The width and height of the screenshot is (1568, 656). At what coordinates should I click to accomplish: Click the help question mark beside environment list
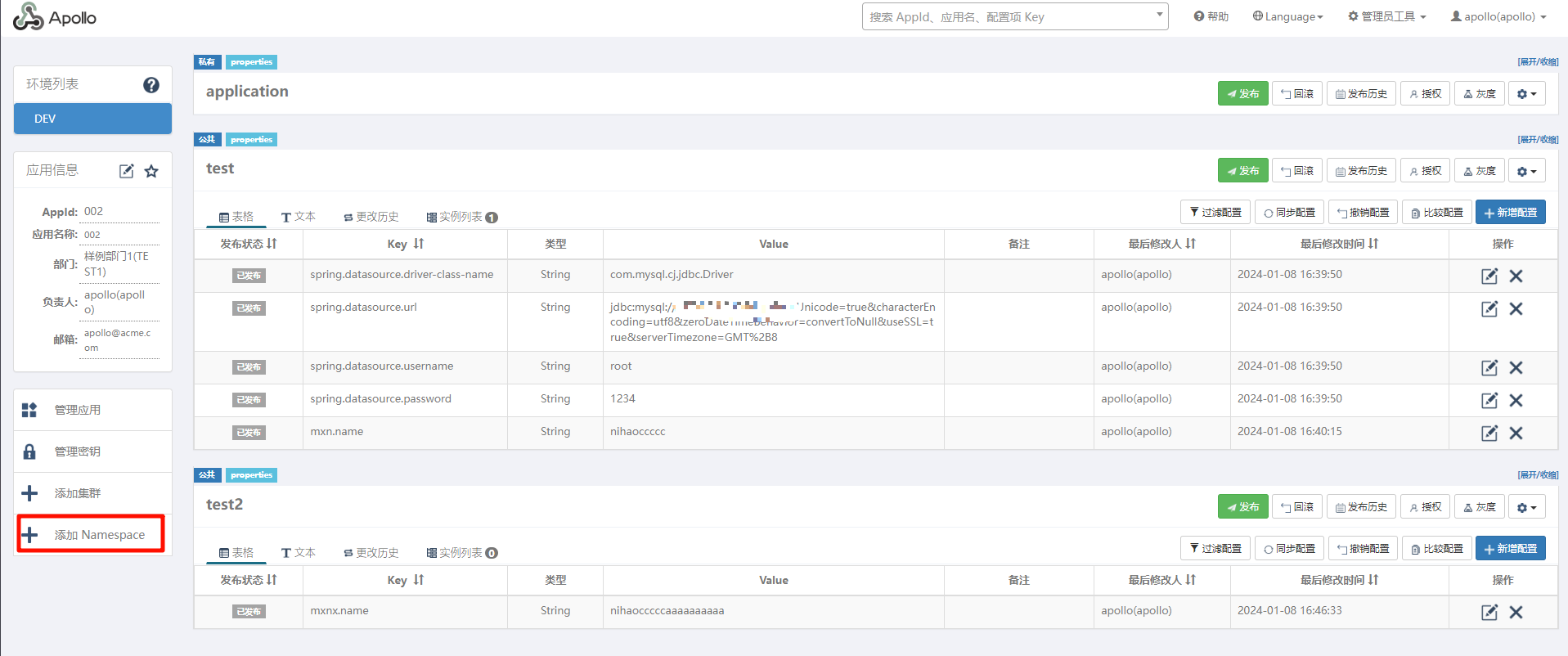coord(151,85)
